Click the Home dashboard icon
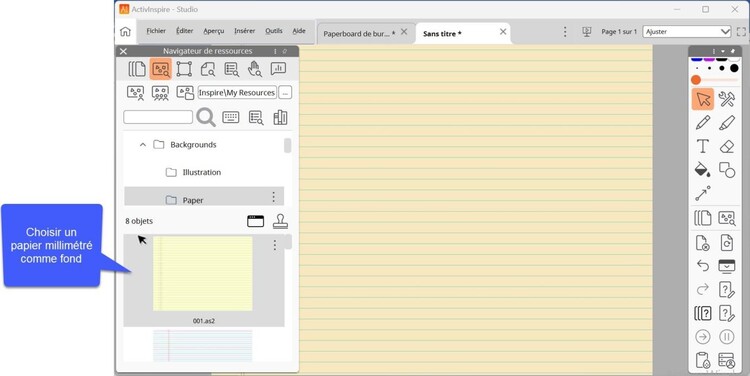750x376 pixels. click(125, 32)
